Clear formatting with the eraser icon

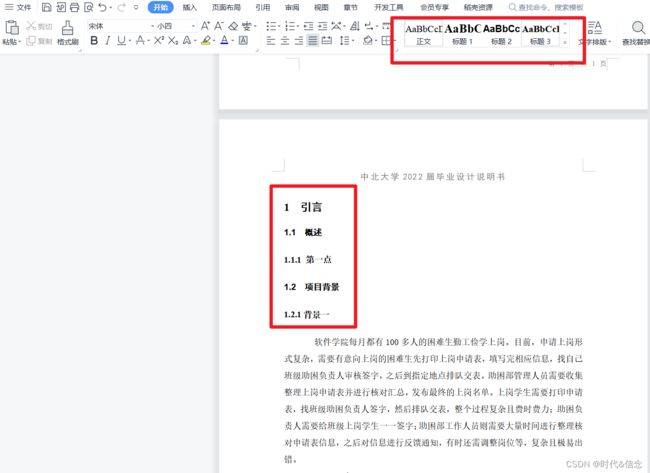coord(233,26)
